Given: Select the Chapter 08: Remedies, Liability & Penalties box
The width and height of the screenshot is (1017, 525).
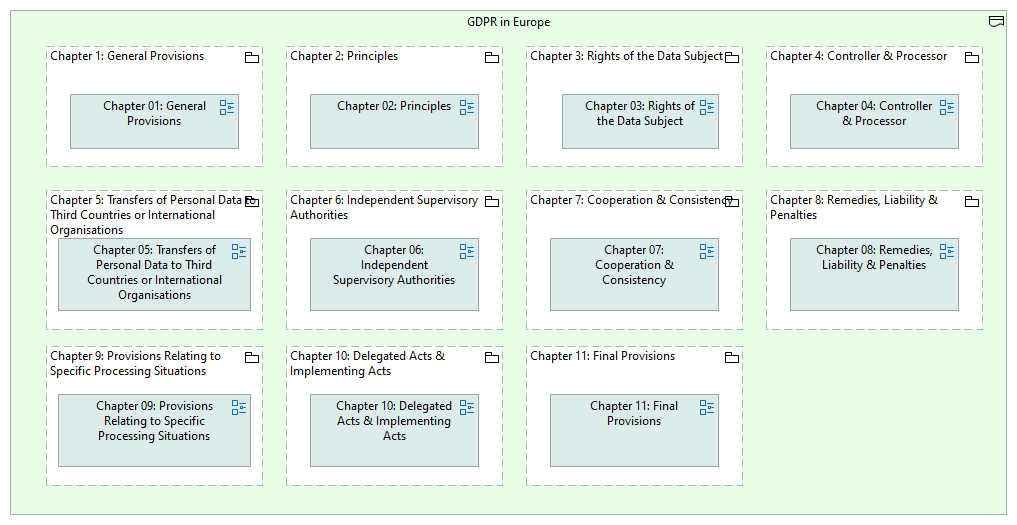Looking at the screenshot, I should pyautogui.click(x=874, y=288).
